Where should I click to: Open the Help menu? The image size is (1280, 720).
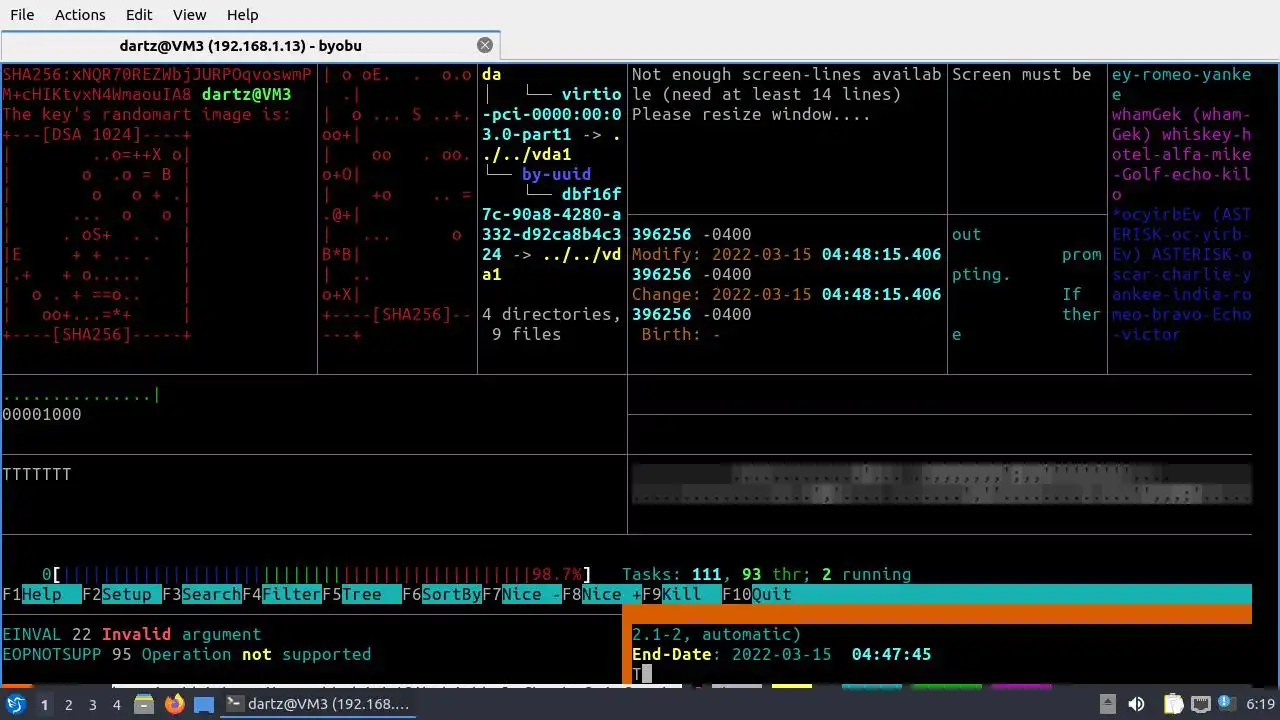coord(242,15)
